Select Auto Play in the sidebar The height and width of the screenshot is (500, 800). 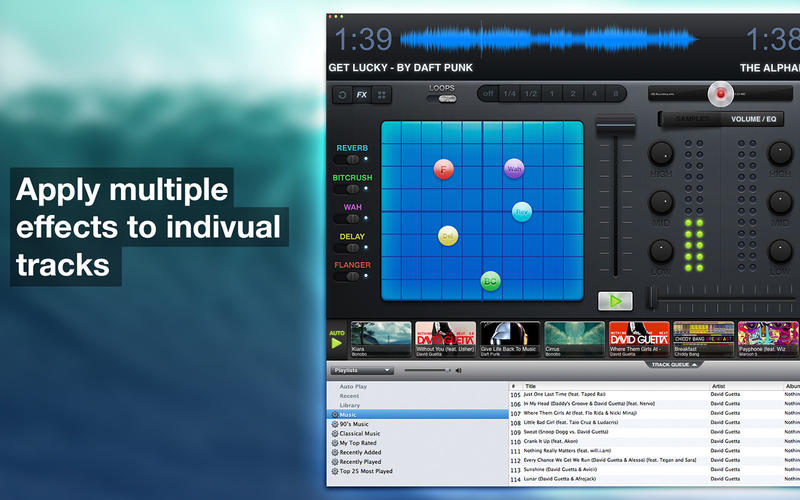click(353, 387)
